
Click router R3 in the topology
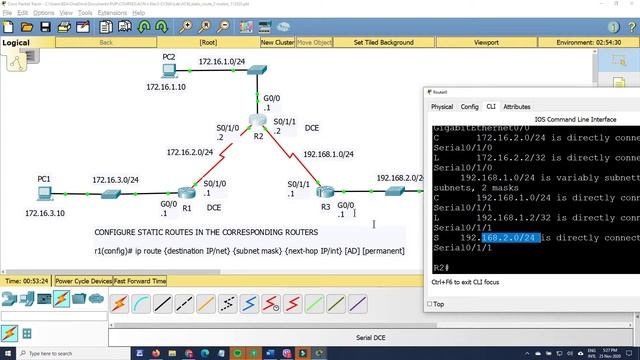[x=325, y=191]
